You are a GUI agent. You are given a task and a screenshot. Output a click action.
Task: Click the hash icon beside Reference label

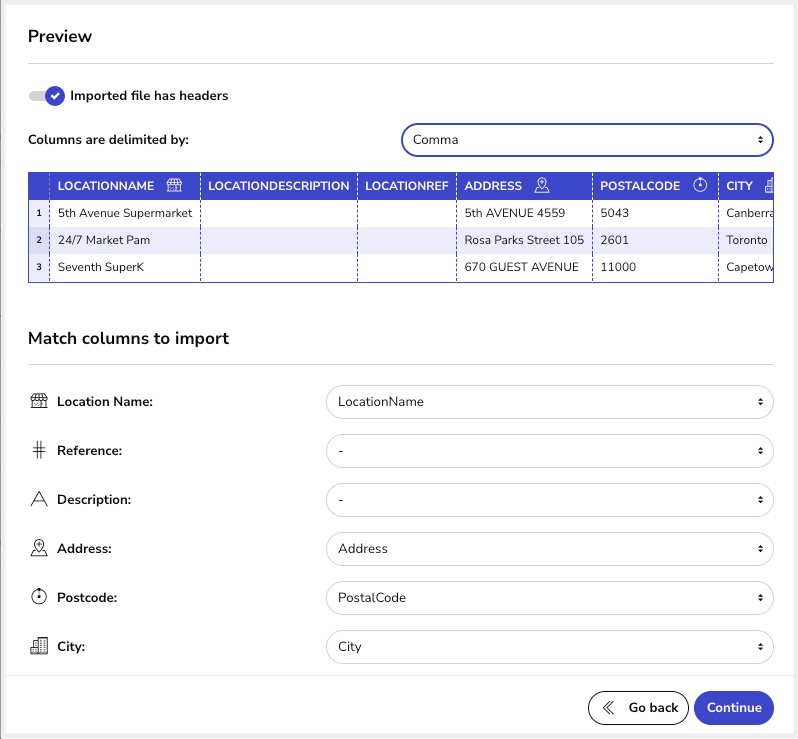pyautogui.click(x=39, y=450)
